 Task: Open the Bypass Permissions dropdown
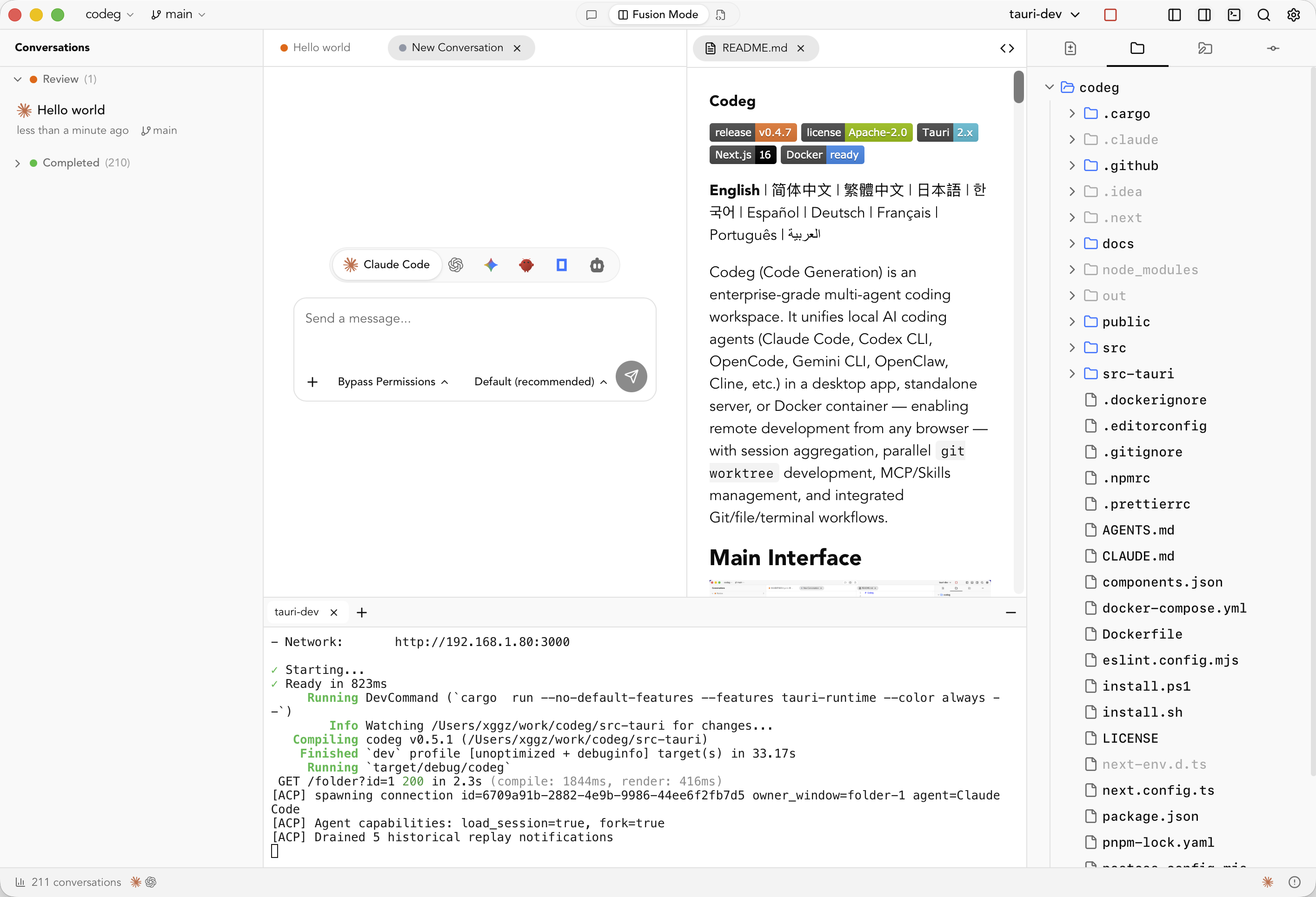coord(393,382)
